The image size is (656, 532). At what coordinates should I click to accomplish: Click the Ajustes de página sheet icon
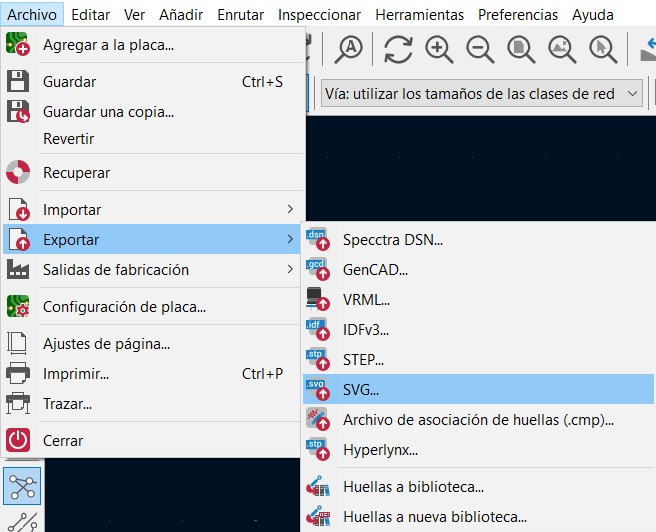pyautogui.click(x=17, y=343)
